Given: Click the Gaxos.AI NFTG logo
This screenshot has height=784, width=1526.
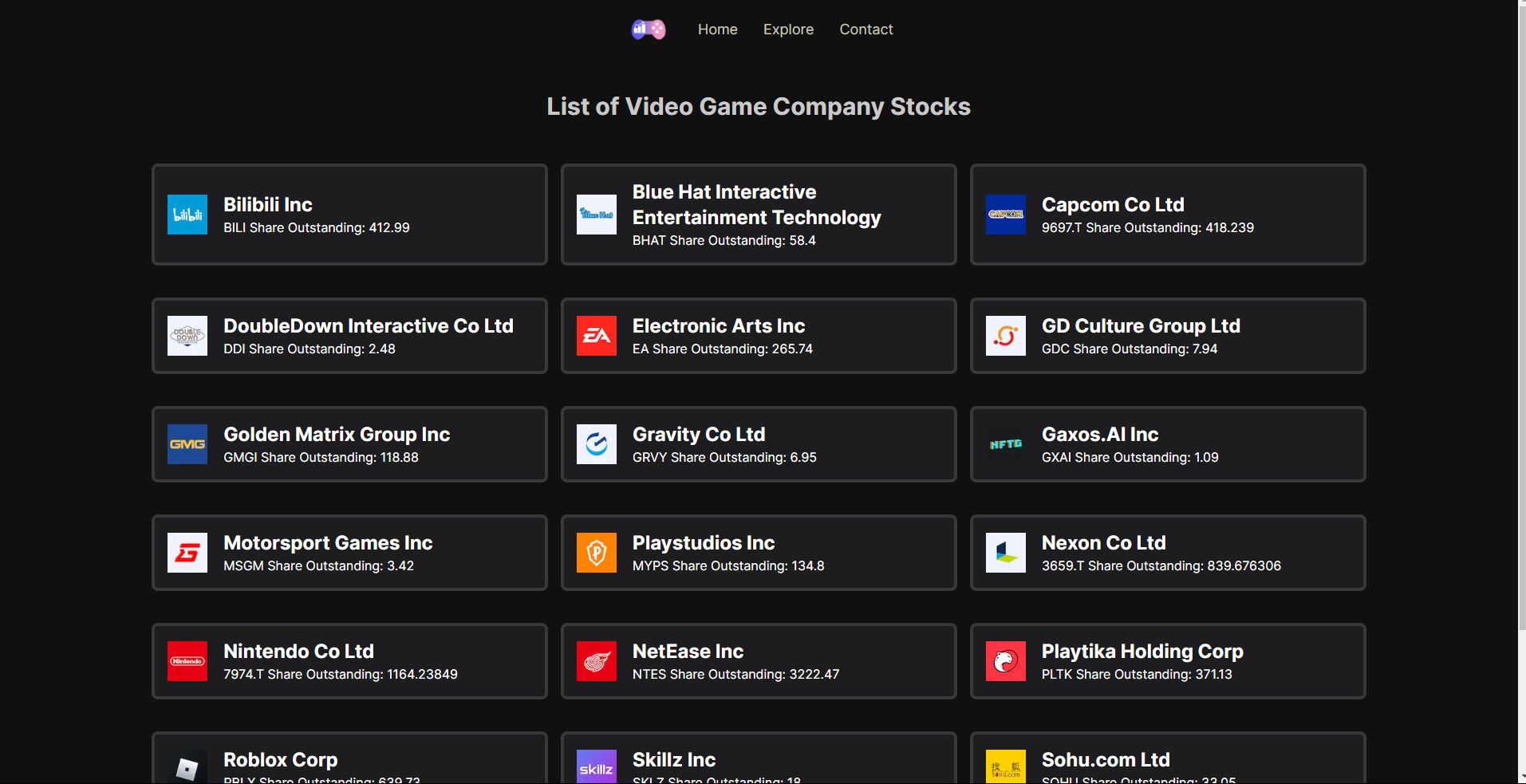Looking at the screenshot, I should pos(1006,444).
